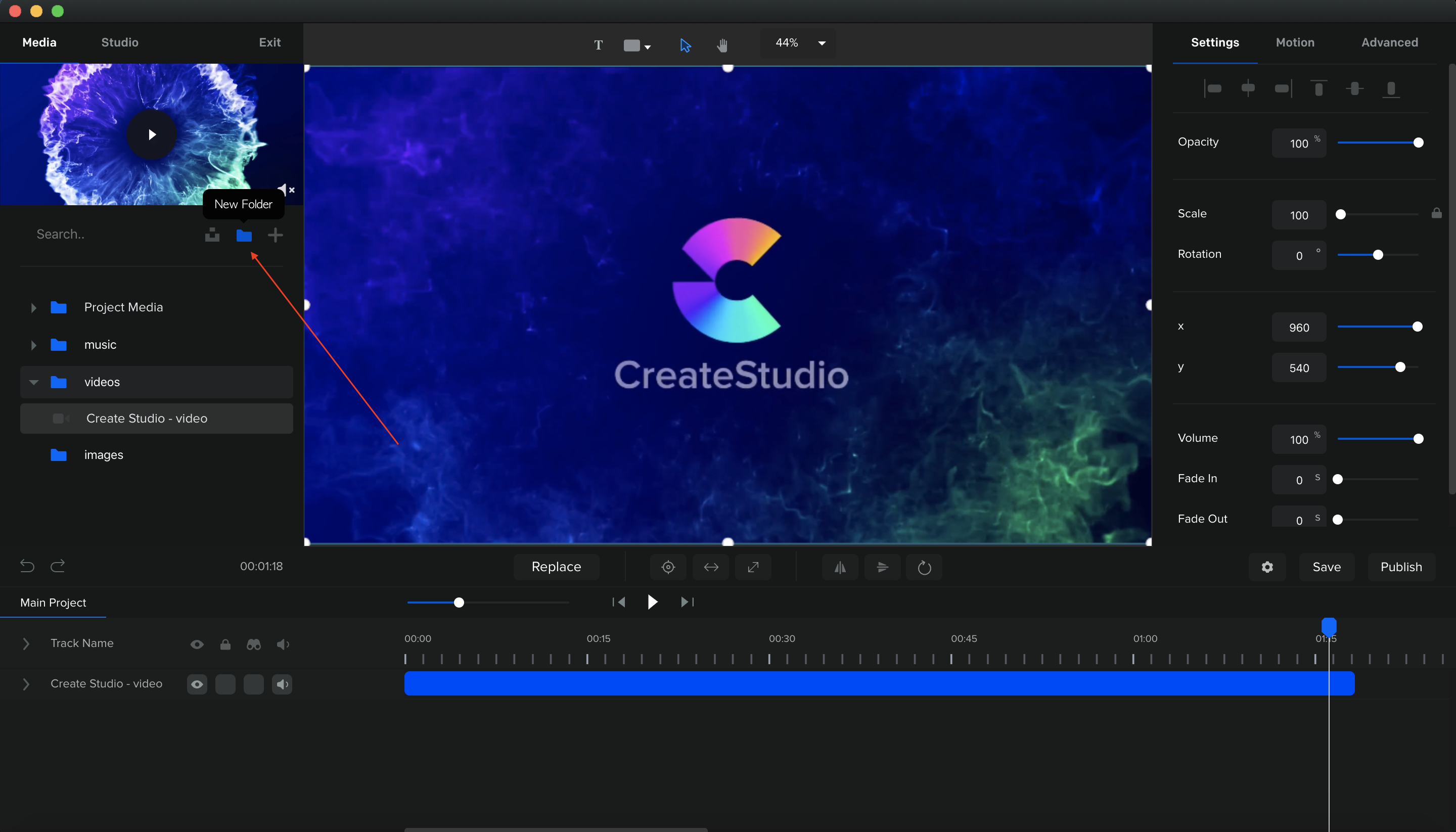
Task: Click the redo arrow
Action: pyautogui.click(x=58, y=566)
